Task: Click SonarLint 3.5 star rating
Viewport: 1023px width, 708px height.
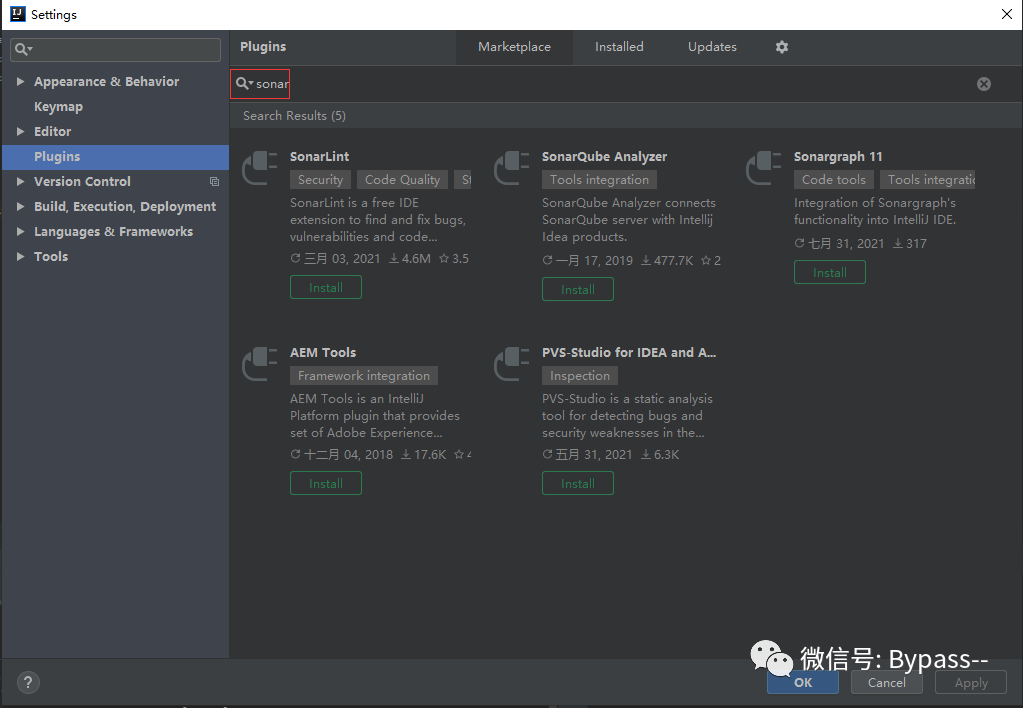Action: pyautogui.click(x=454, y=258)
